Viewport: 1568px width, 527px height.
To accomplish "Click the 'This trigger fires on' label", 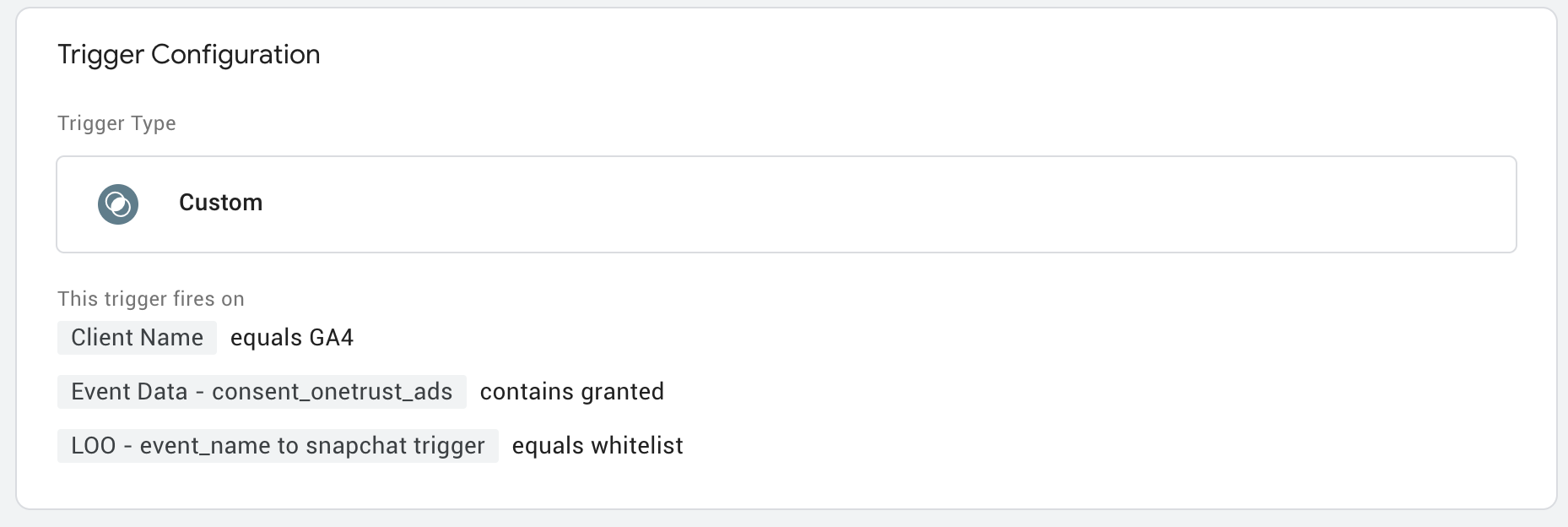I will coord(151,299).
